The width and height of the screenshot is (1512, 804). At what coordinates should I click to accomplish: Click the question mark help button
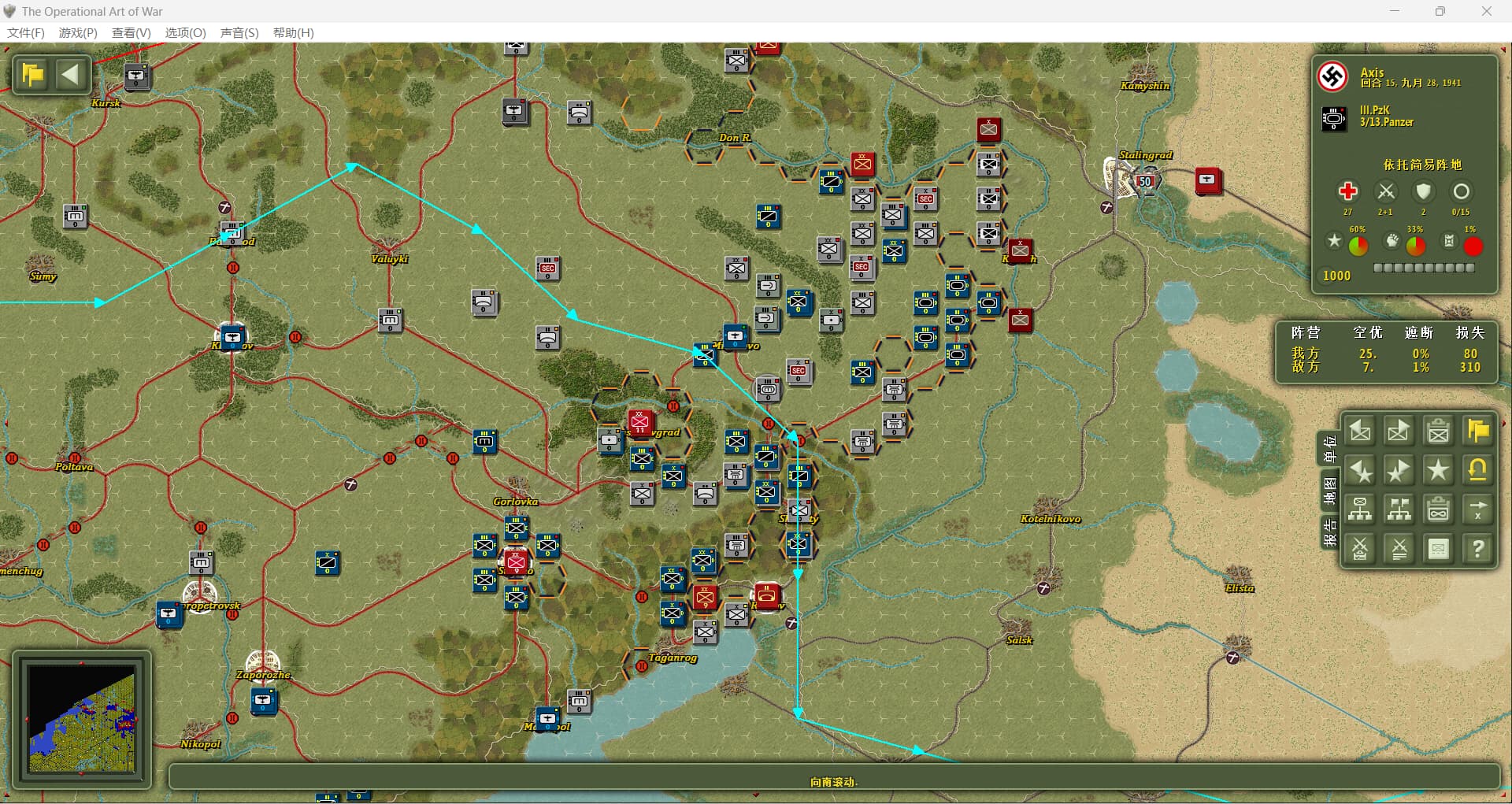pyautogui.click(x=1478, y=549)
